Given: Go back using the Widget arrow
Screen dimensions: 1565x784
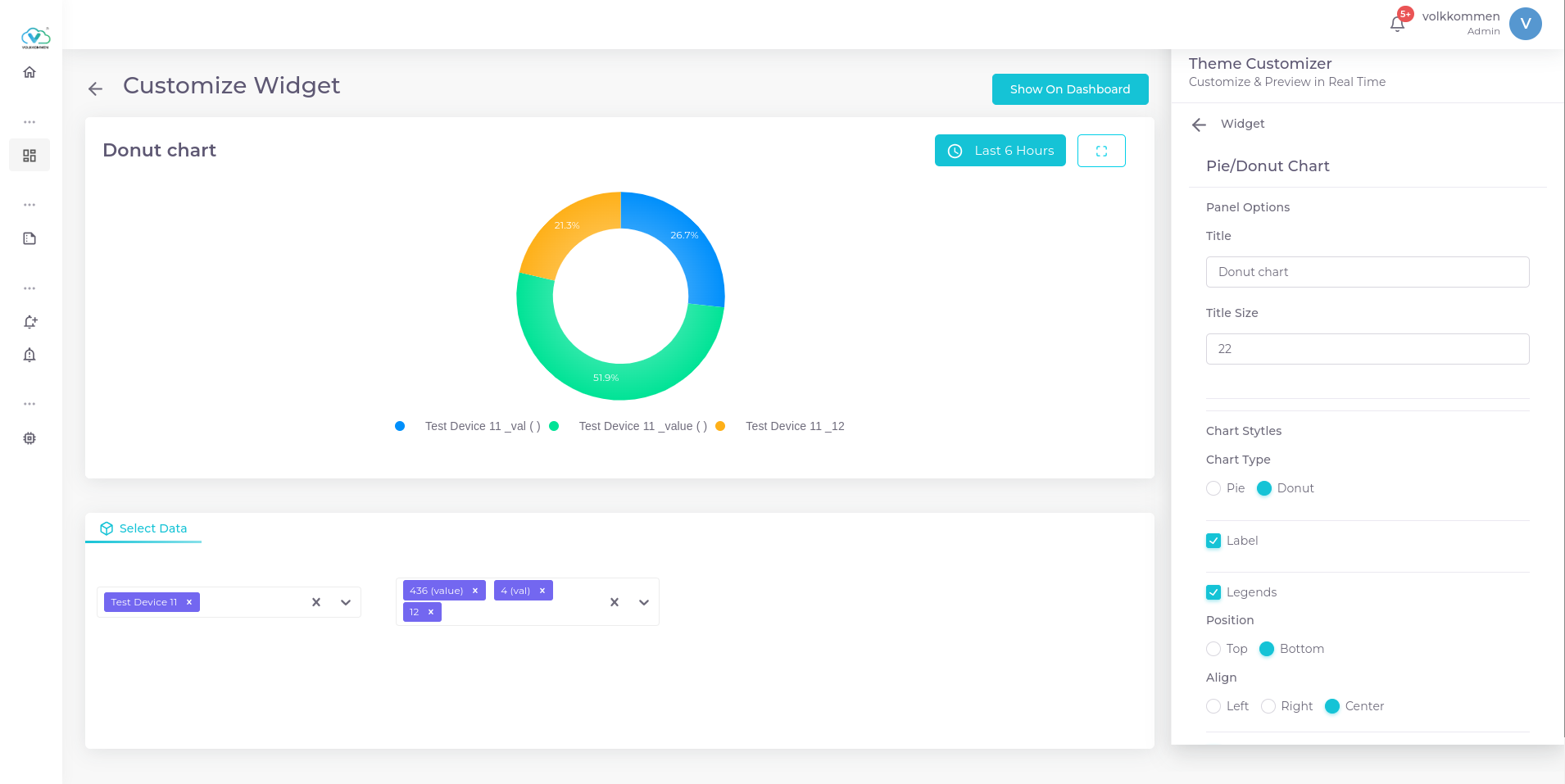Looking at the screenshot, I should pyautogui.click(x=1200, y=125).
